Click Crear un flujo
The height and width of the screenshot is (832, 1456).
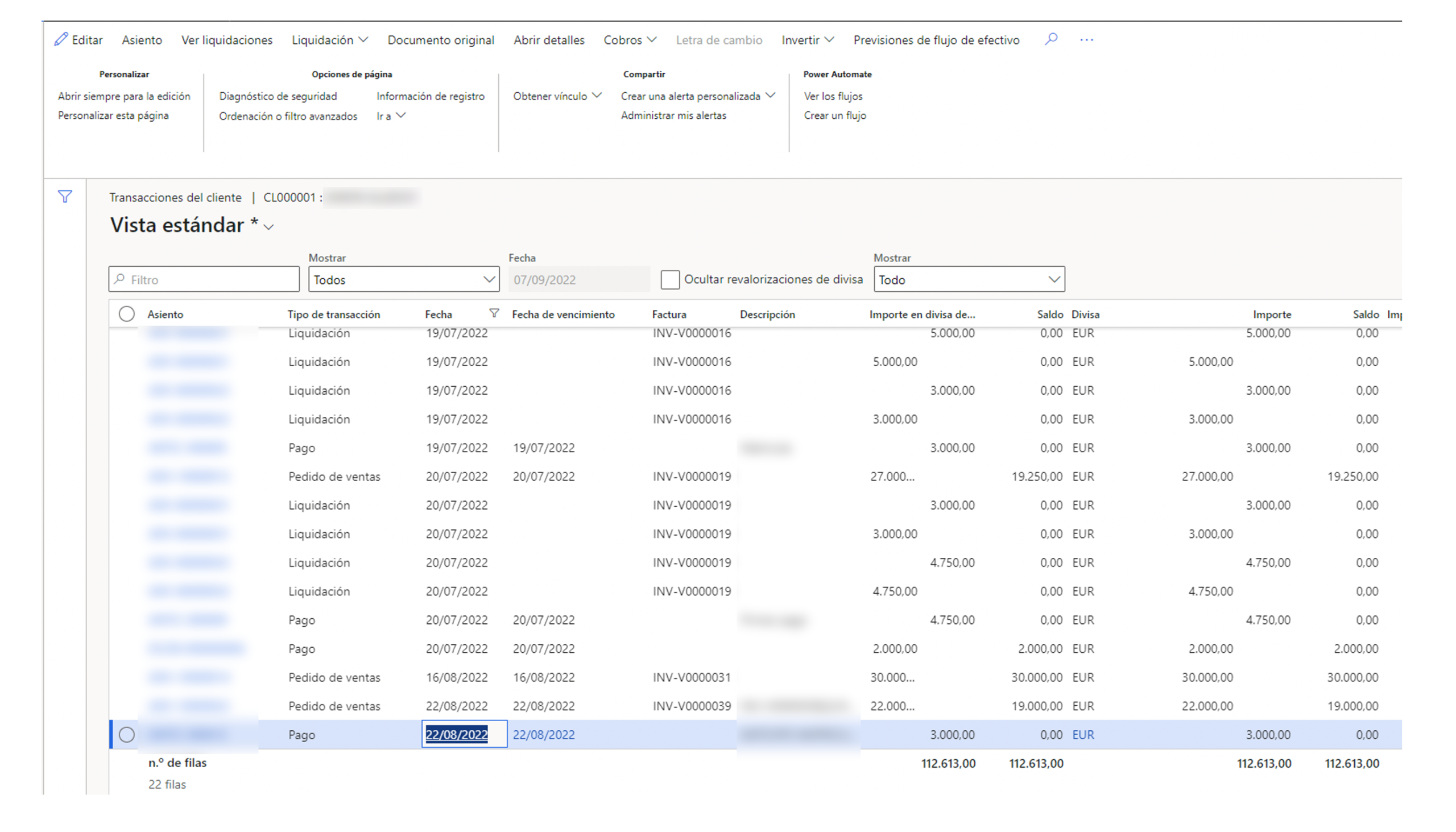[835, 115]
